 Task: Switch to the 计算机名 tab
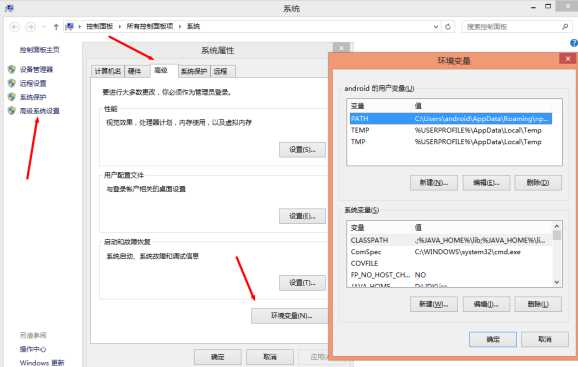[x=108, y=71]
